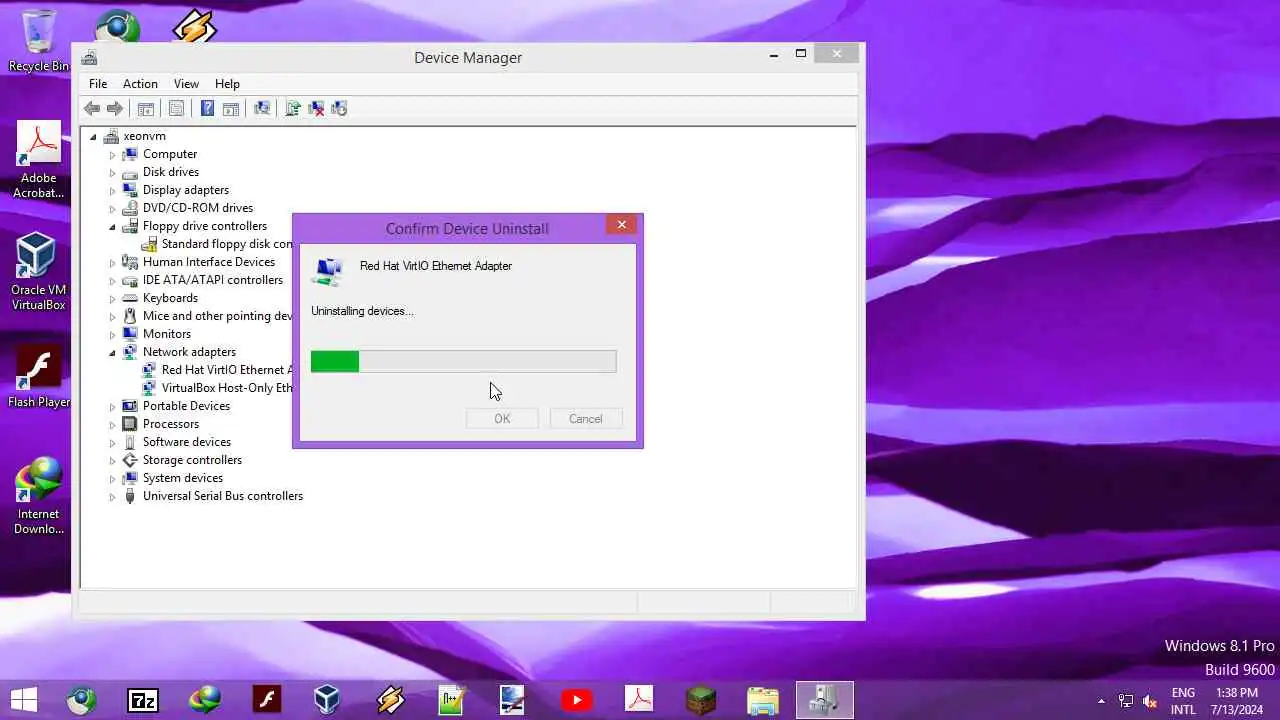
Task: Click the Windows Start button
Action: (23, 700)
